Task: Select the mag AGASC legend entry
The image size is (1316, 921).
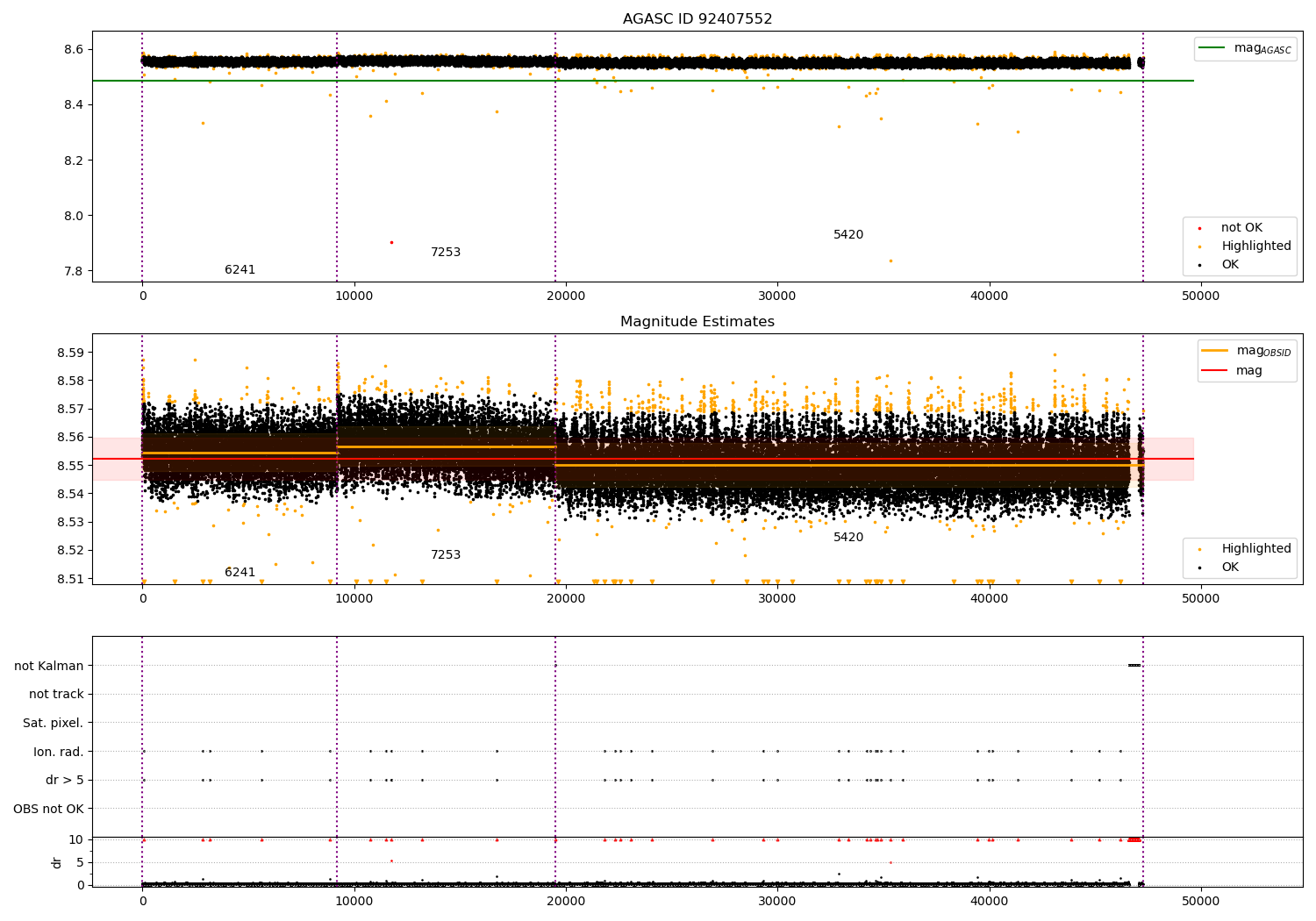Action: coord(1245,48)
